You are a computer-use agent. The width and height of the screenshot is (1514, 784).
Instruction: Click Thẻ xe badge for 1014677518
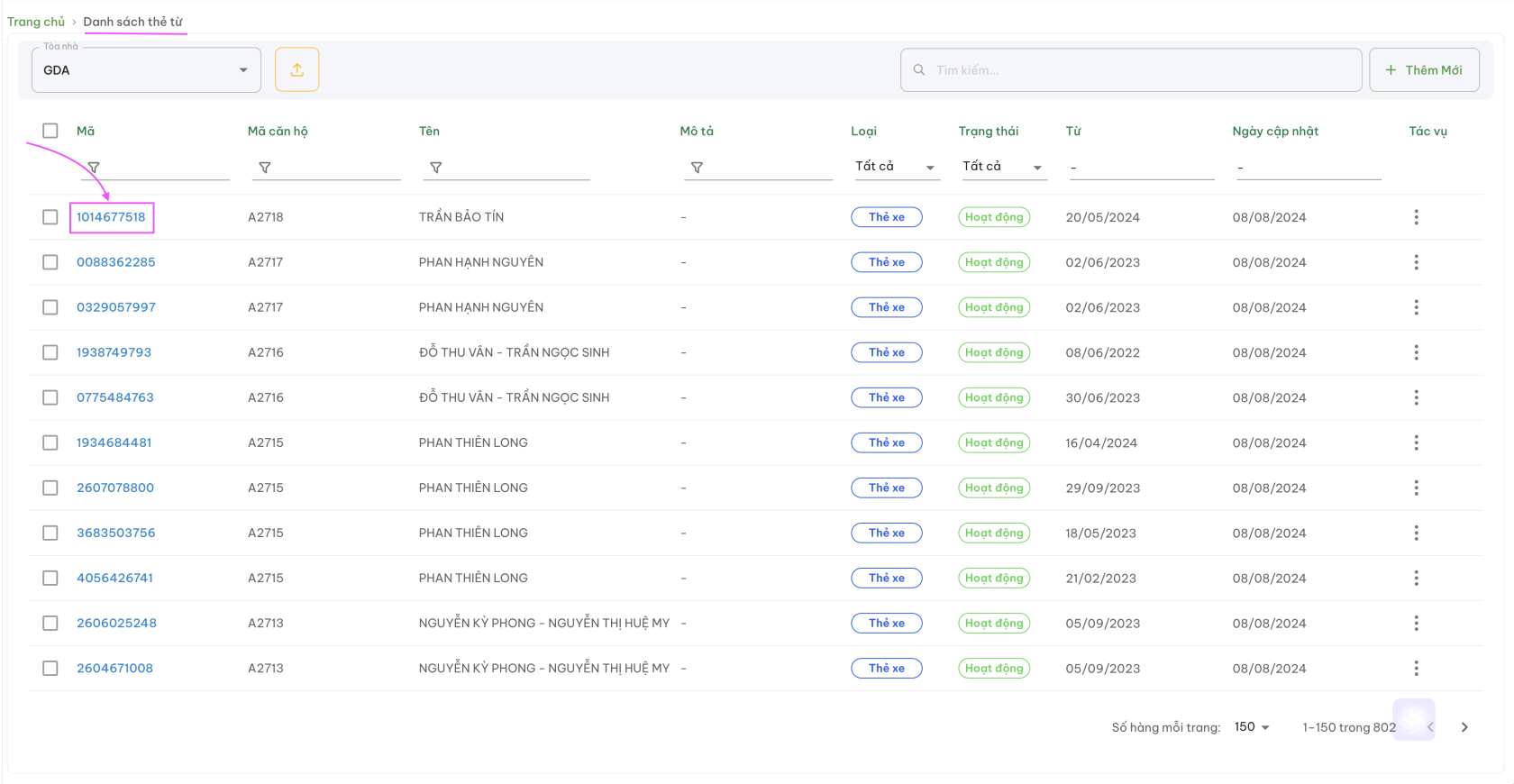tap(887, 217)
